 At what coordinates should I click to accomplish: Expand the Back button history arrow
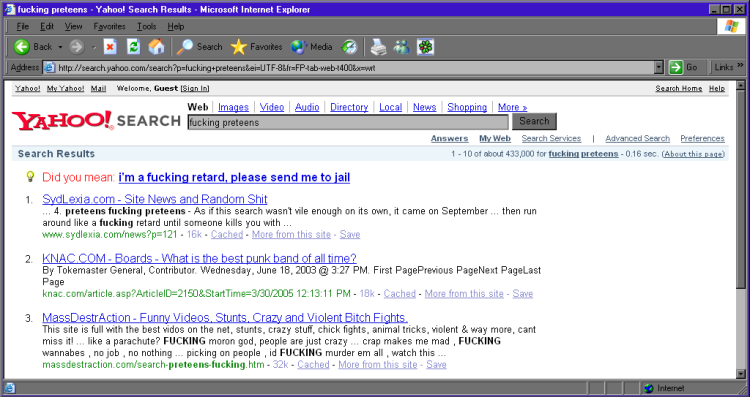click(x=60, y=47)
